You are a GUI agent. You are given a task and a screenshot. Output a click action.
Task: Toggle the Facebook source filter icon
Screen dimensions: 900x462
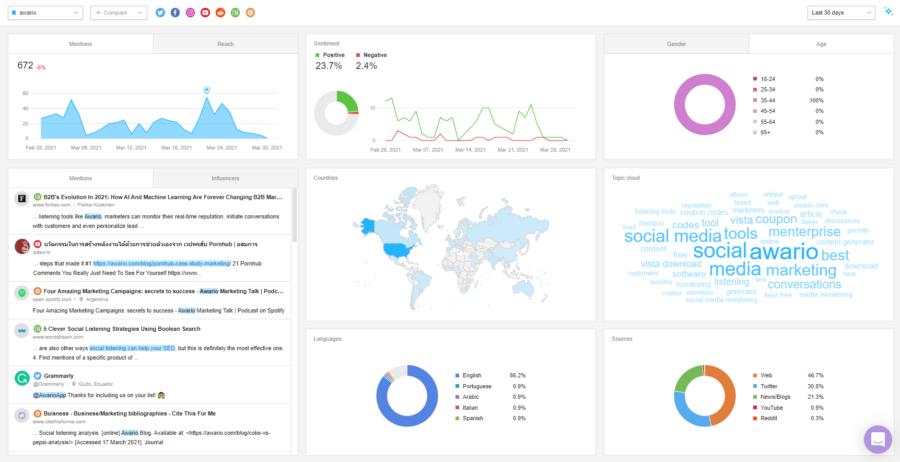pyautogui.click(x=175, y=13)
